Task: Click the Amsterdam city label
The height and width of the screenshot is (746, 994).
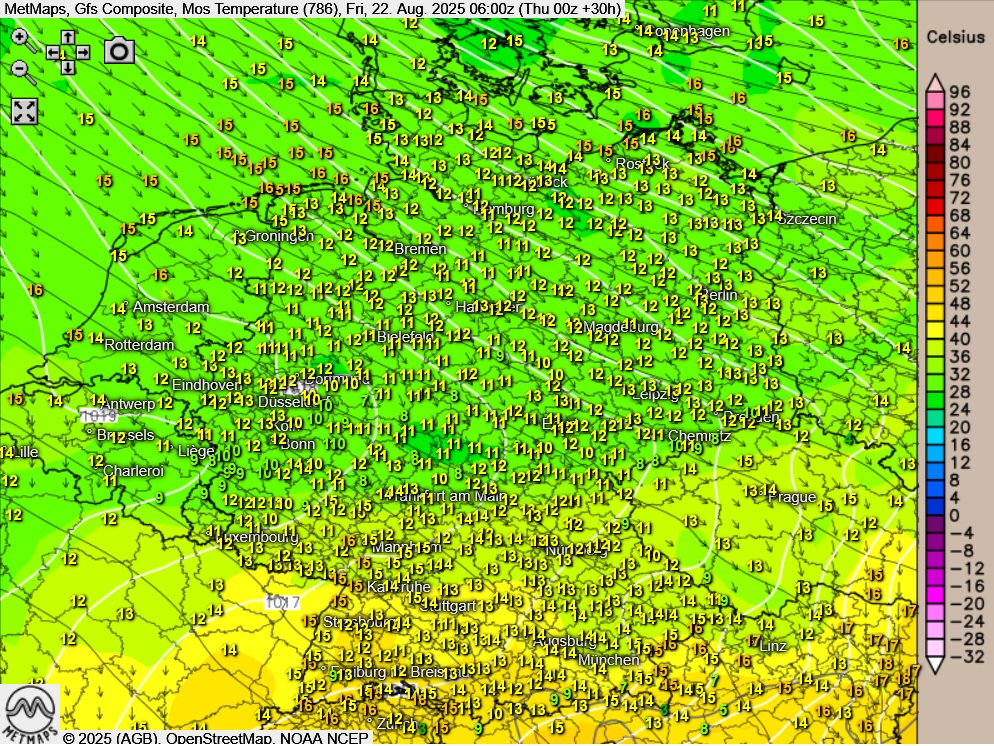Action: click(170, 307)
